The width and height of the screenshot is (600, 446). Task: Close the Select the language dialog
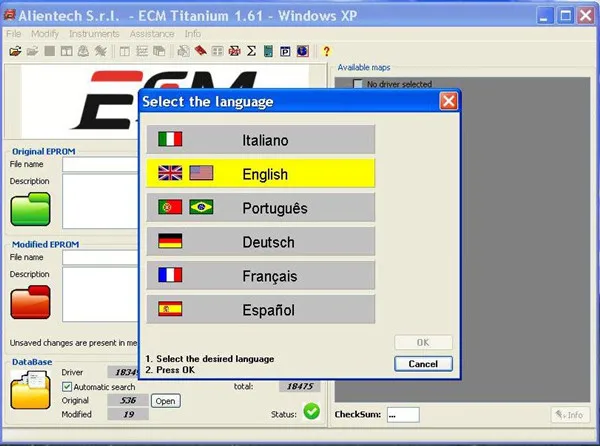pyautogui.click(x=448, y=101)
